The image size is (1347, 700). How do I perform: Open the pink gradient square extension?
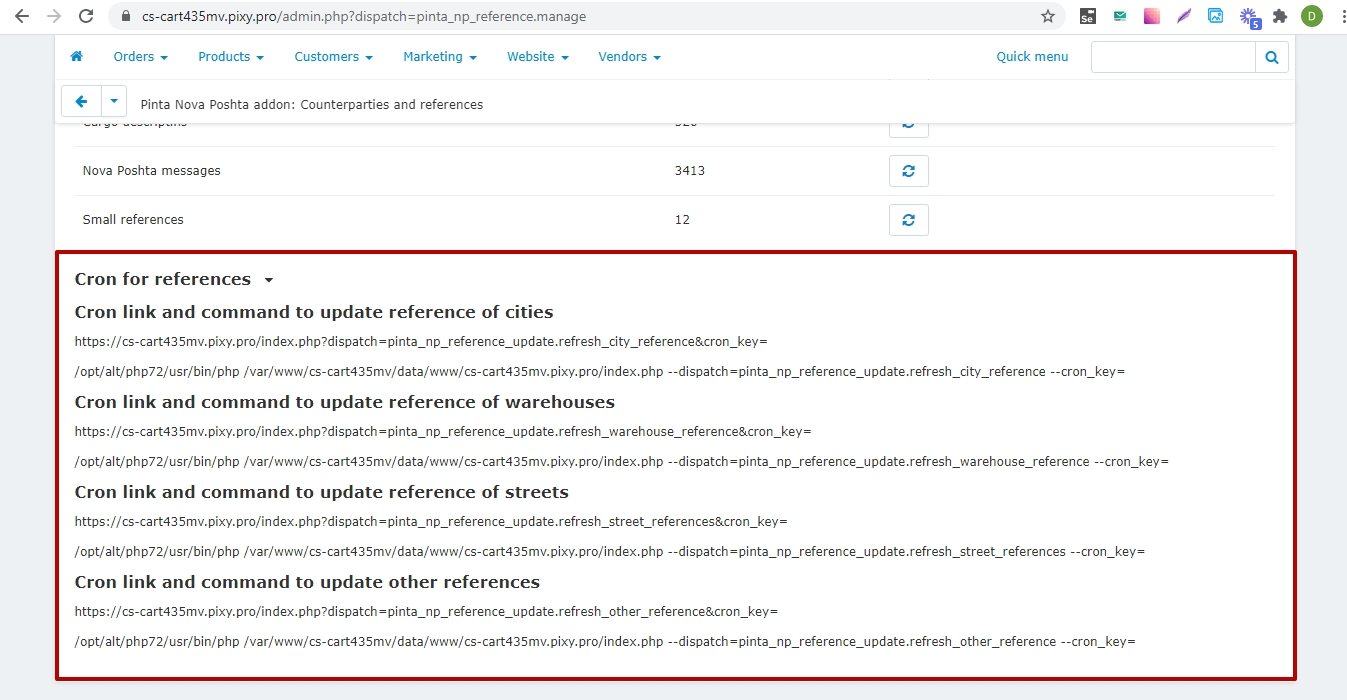pyautogui.click(x=1152, y=16)
